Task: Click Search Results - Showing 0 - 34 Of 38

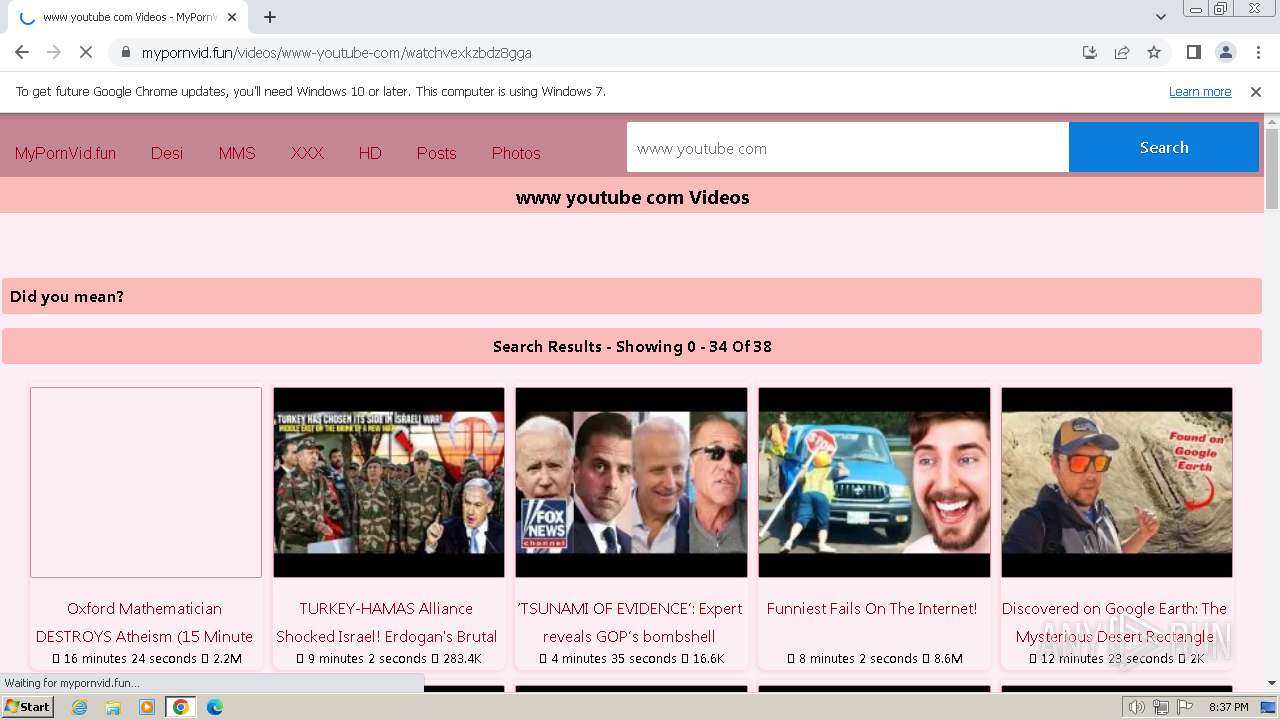Action: (632, 347)
